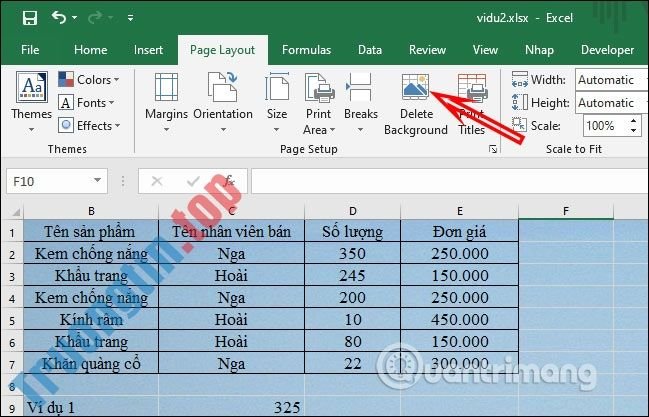649x417 pixels.
Task: Select row 5 header
Action: pos(12,320)
